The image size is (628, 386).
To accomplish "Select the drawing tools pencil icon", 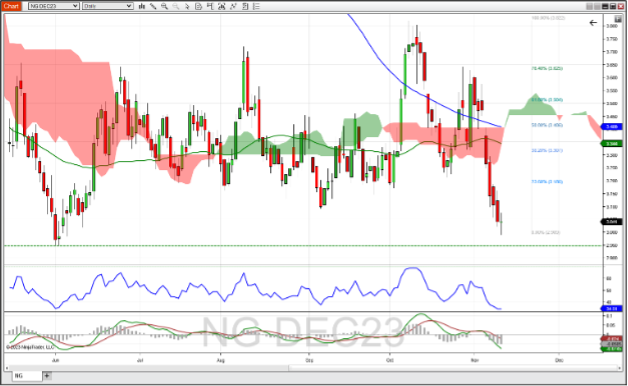I will (x=153, y=6).
